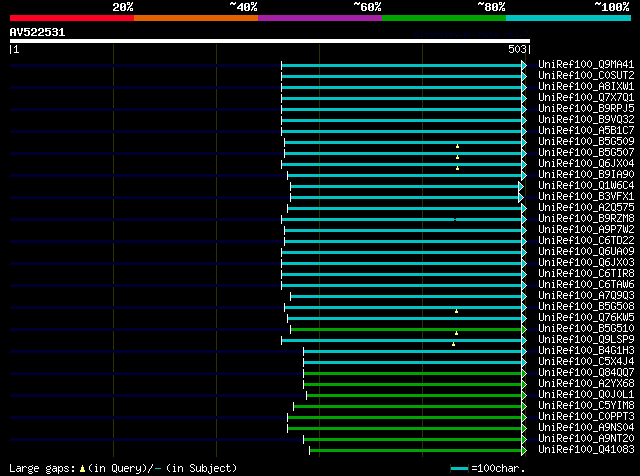Click the UniRef100_A9P7W2 label
Viewport: 640px width, 476px height.
pos(586,230)
